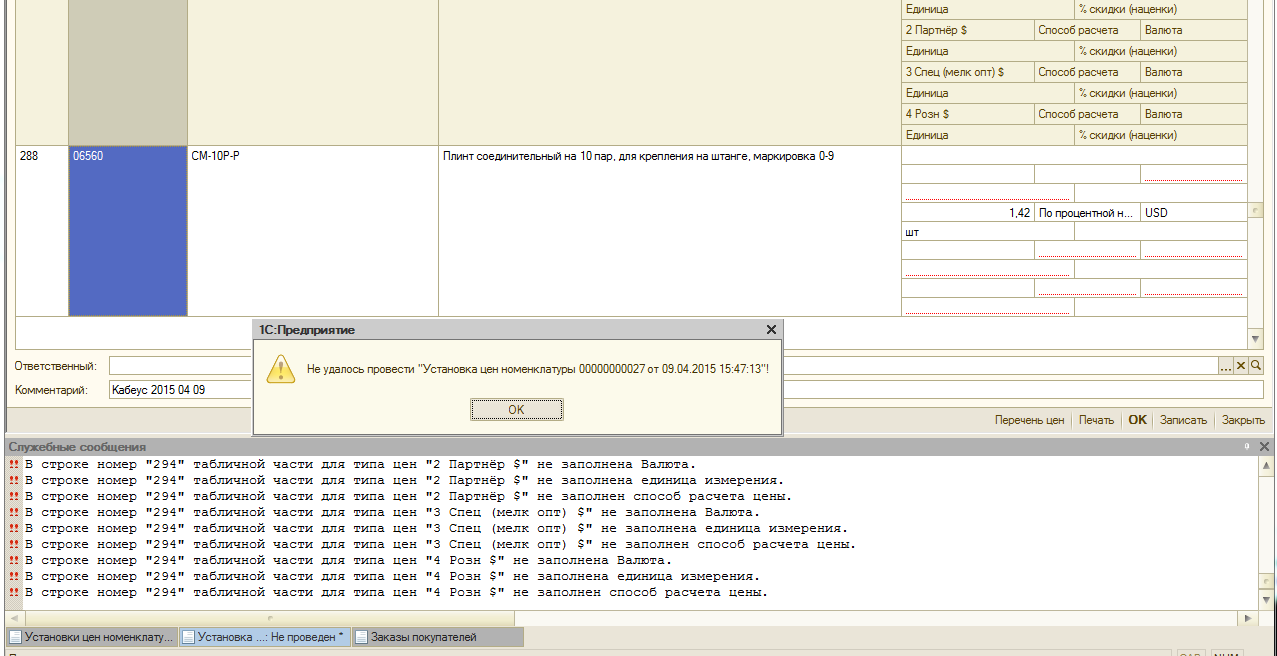The height and width of the screenshot is (656, 1277).
Task: Click the table's vertical scrollbar down arrow
Action: [1256, 340]
